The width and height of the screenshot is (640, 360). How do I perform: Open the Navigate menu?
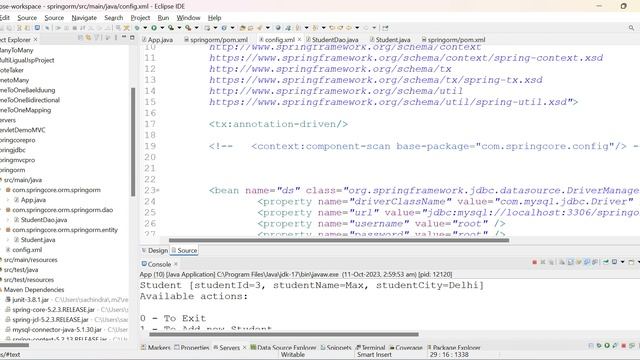tap(84, 18)
